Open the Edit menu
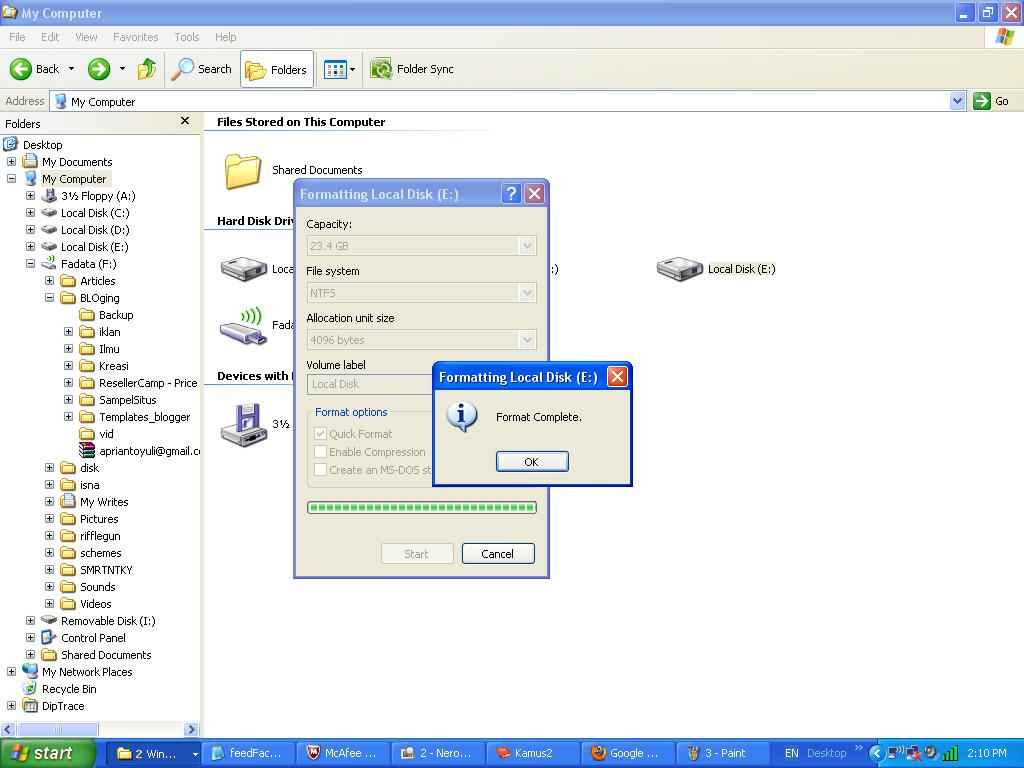 [x=50, y=37]
